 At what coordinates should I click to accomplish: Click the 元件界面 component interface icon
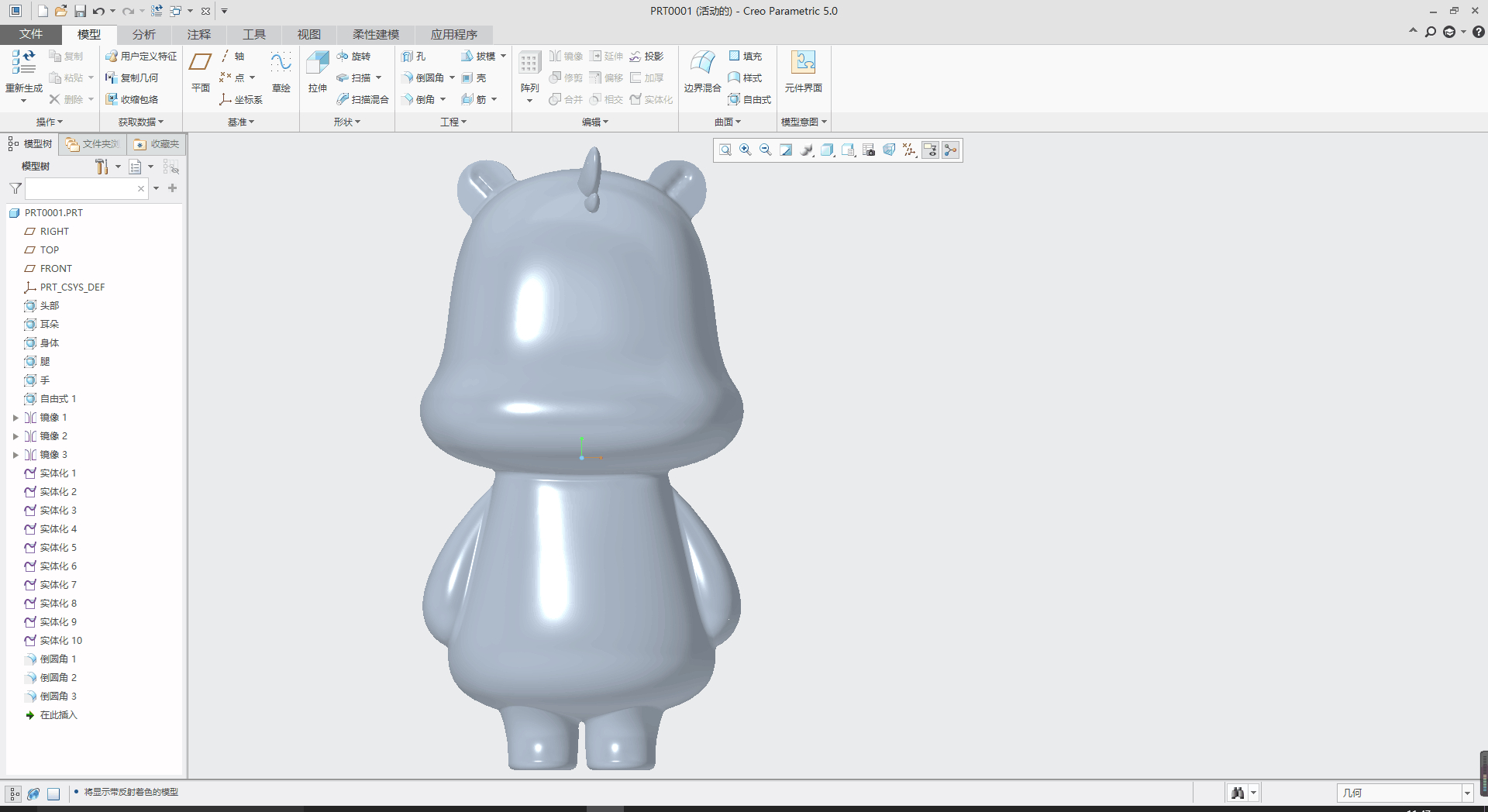click(803, 64)
